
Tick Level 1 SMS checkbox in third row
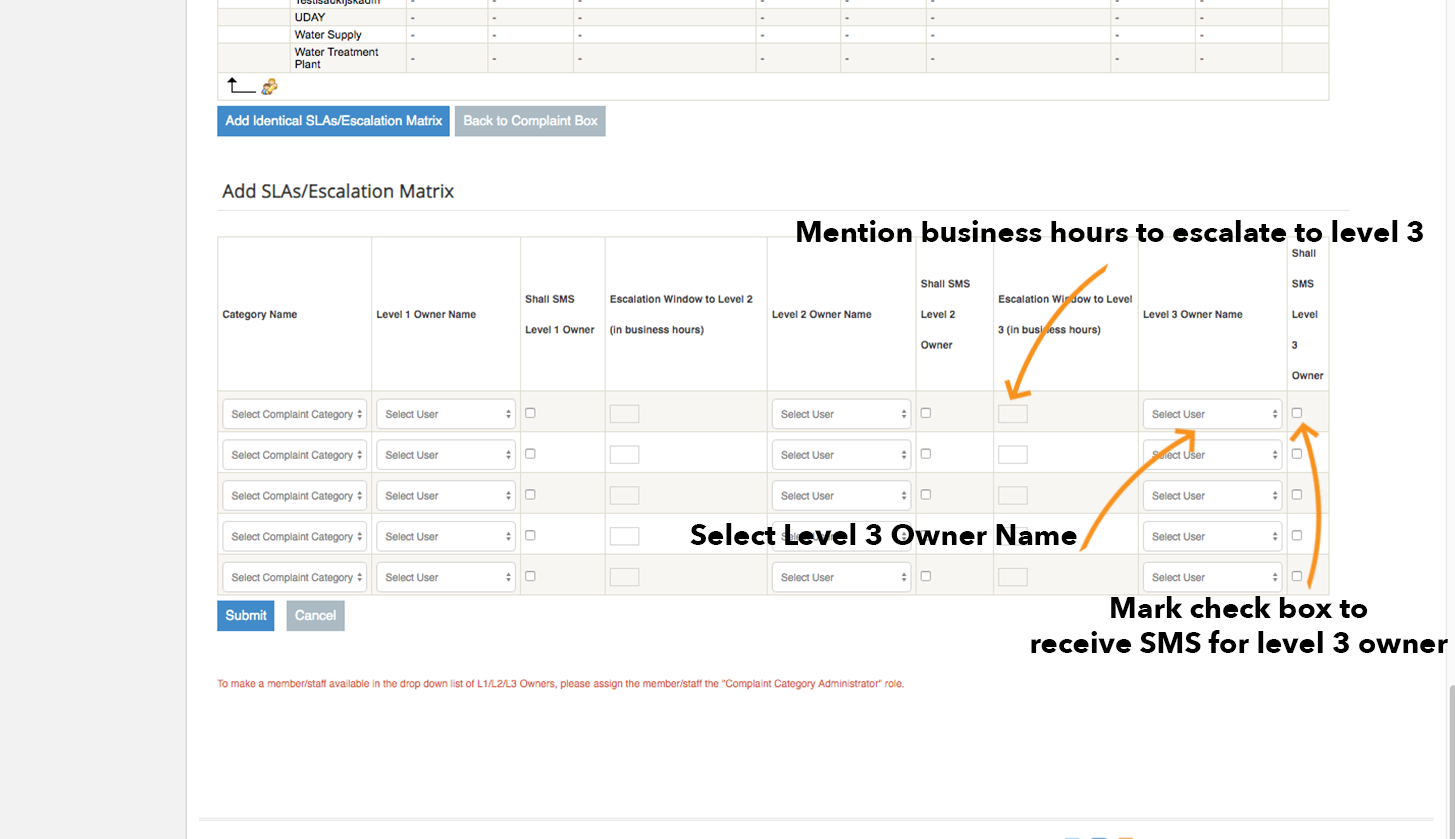click(x=530, y=494)
